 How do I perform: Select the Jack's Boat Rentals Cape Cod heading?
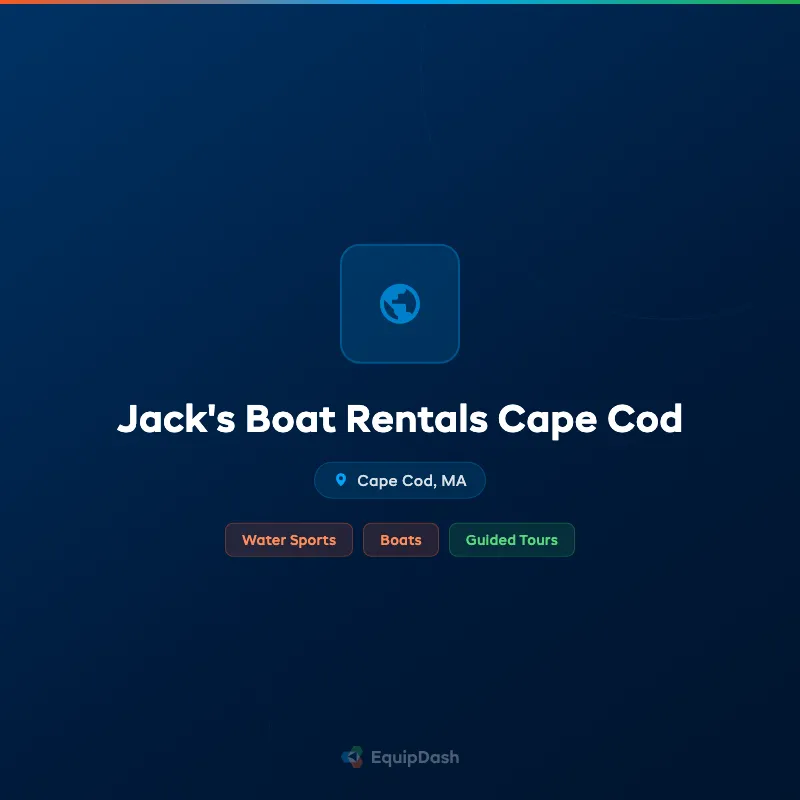click(x=400, y=419)
